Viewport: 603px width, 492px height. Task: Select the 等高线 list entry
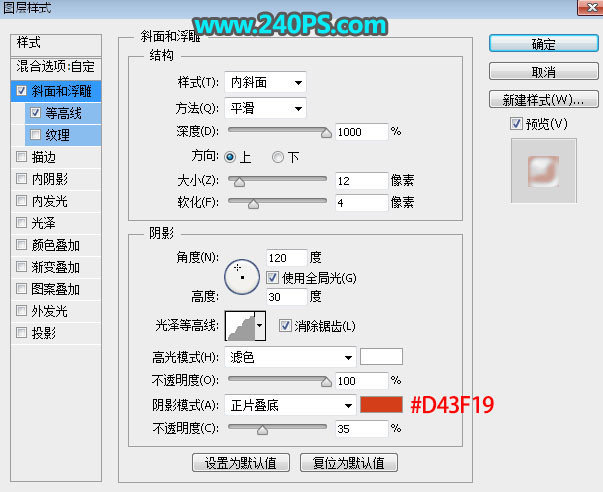pyautogui.click(x=63, y=113)
